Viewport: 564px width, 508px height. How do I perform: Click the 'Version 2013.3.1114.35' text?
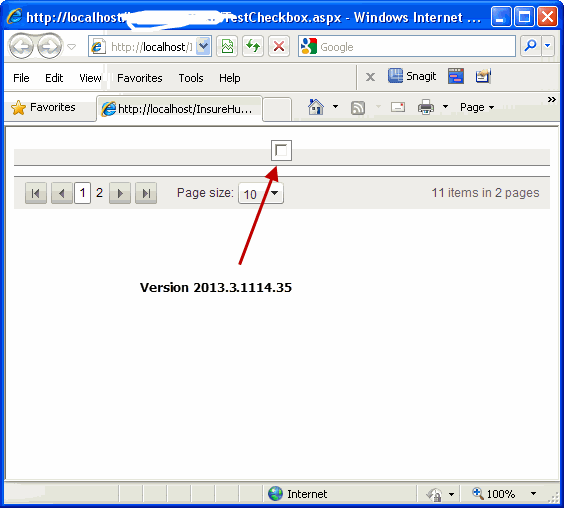[216, 287]
